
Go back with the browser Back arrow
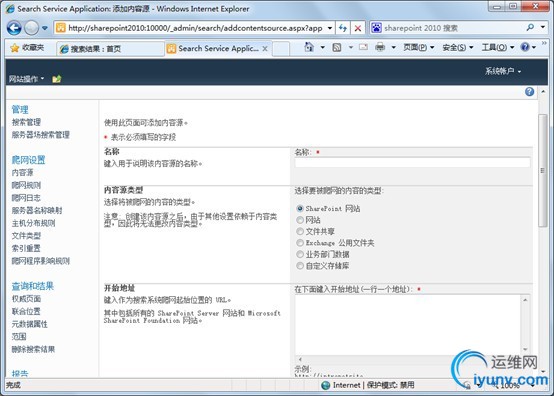pos(14,28)
